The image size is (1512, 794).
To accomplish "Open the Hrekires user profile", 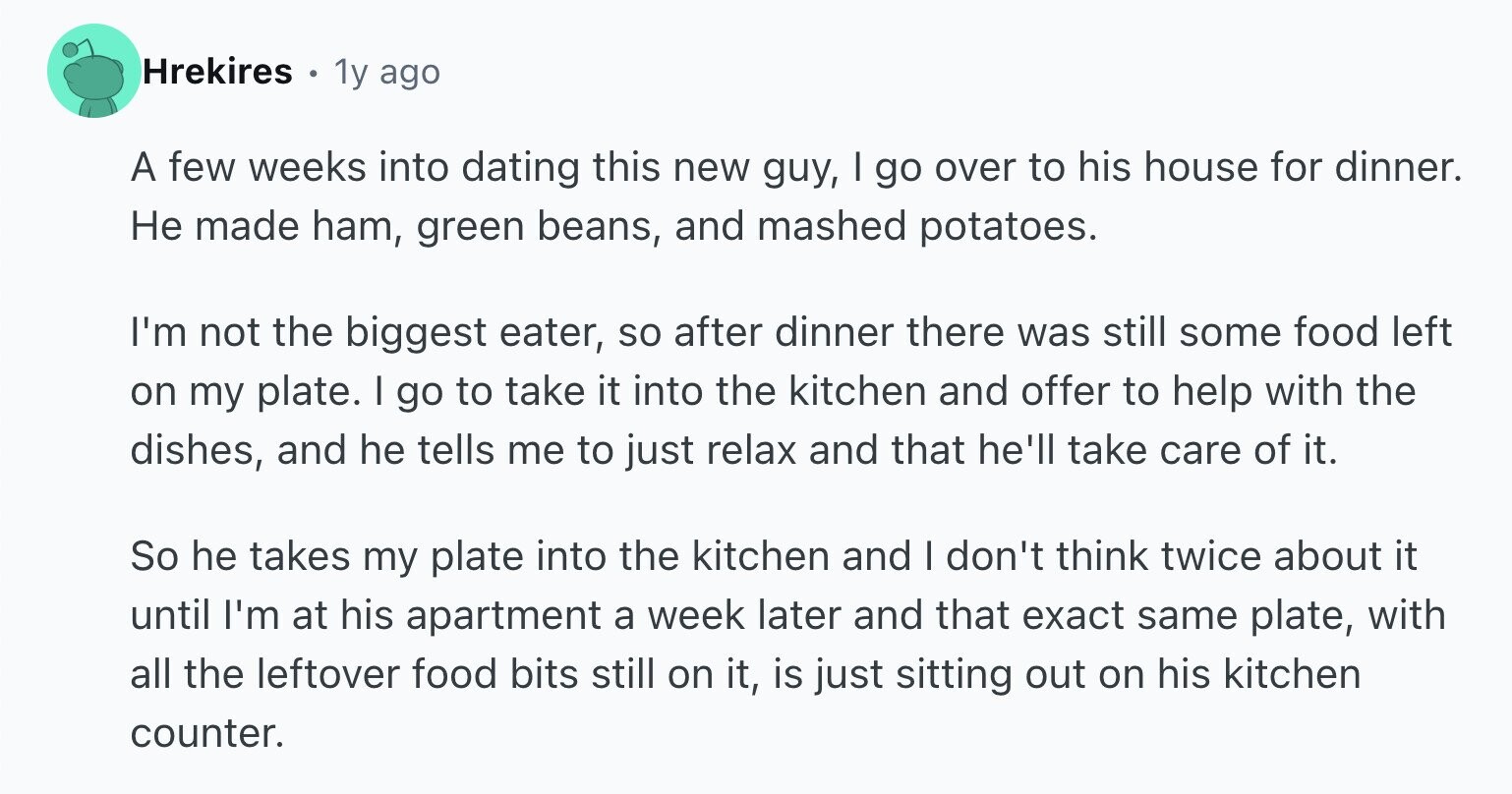I will 217,72.
